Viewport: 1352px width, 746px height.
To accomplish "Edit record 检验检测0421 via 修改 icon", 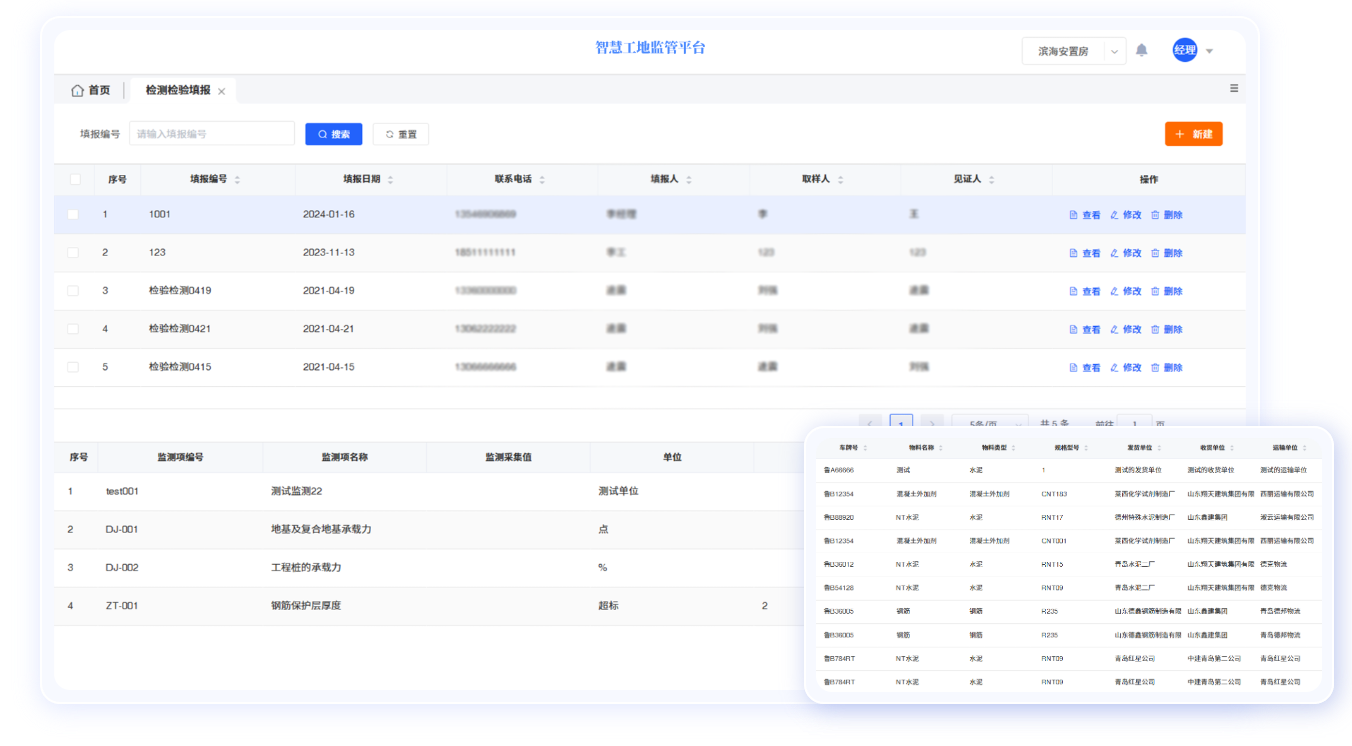I will [x=1114, y=329].
